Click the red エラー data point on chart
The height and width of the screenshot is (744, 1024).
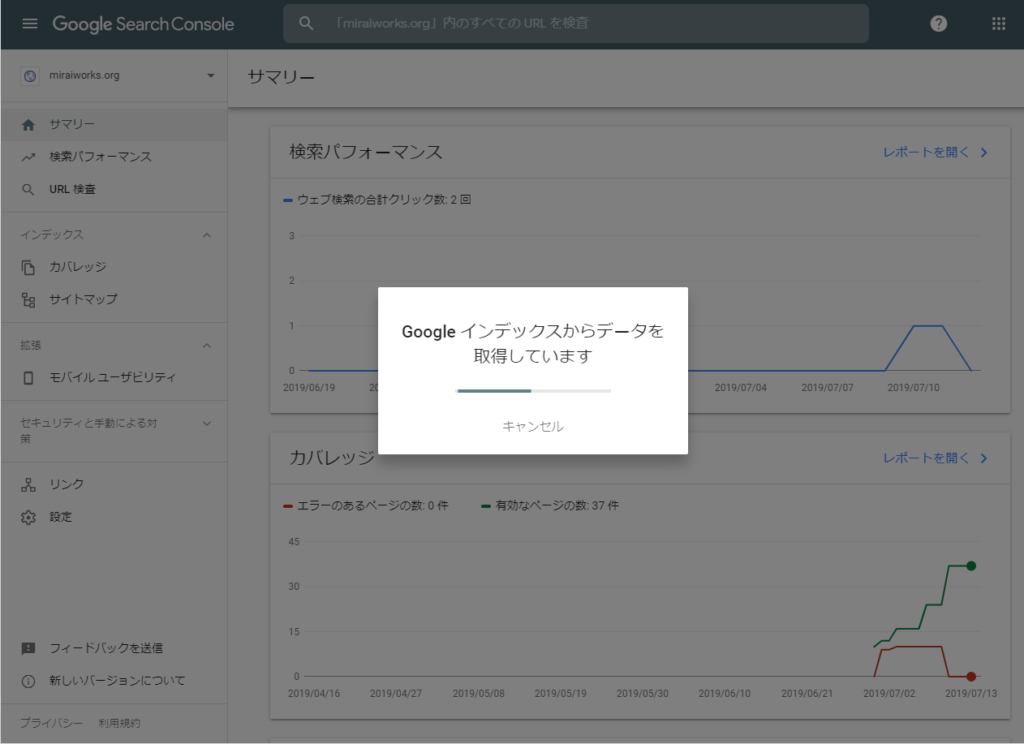[x=971, y=677]
